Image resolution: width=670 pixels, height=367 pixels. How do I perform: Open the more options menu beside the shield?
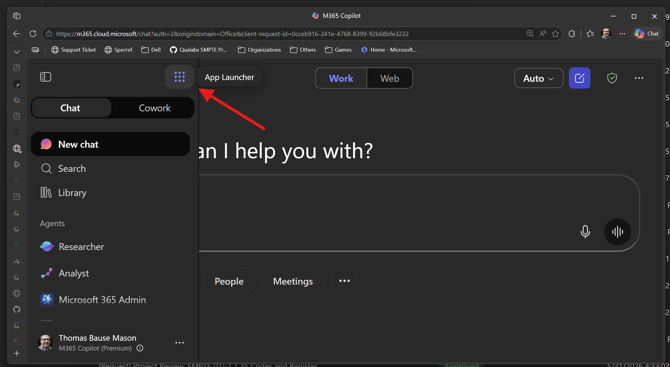[x=639, y=78]
